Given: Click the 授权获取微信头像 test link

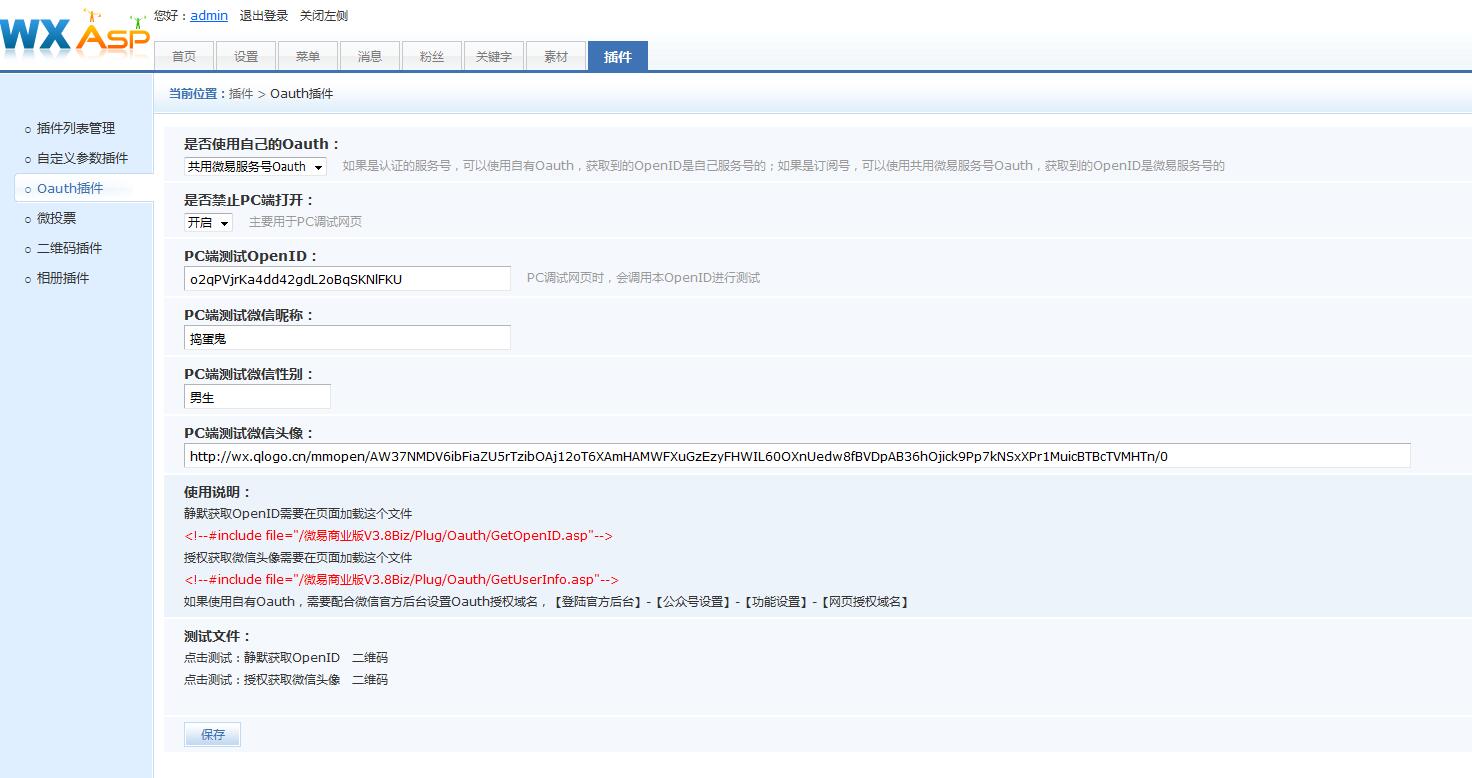Looking at the screenshot, I should tap(292, 679).
